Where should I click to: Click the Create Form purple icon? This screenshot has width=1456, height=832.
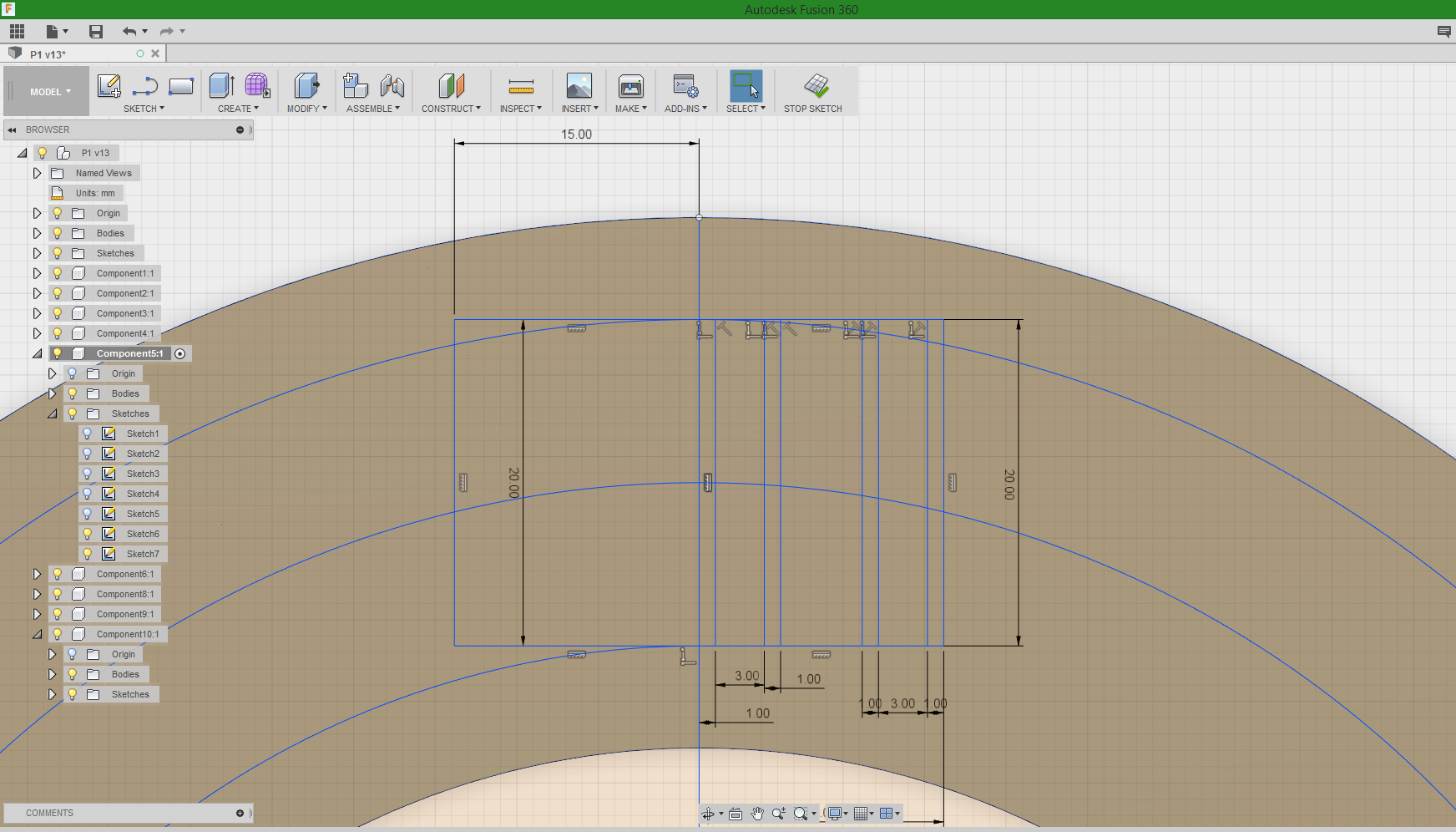pyautogui.click(x=257, y=85)
